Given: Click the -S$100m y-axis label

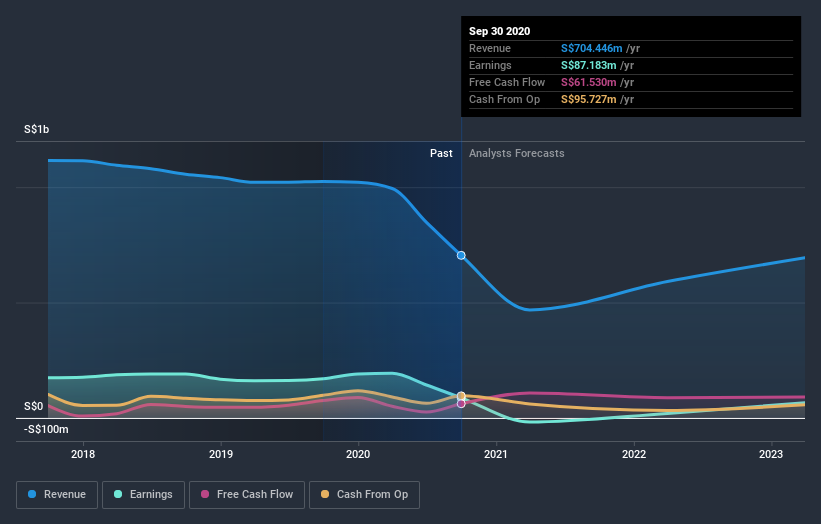Looking at the screenshot, I should 46,429.
